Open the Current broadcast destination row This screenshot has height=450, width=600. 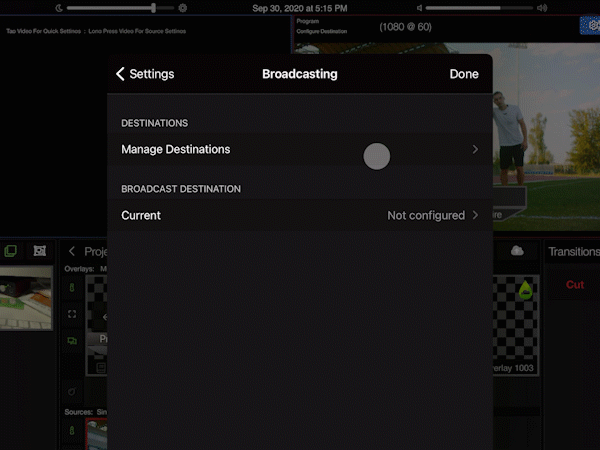[x=298, y=215]
